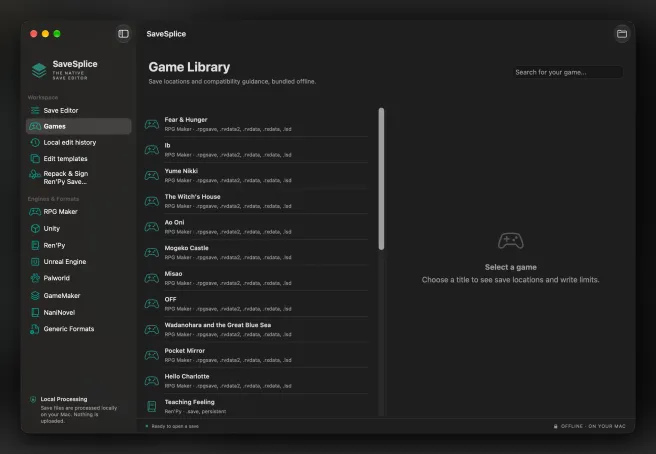This screenshot has width=656, height=454.
Task: Open Repack & Sign Ren'Py Save
Action: tap(79, 177)
